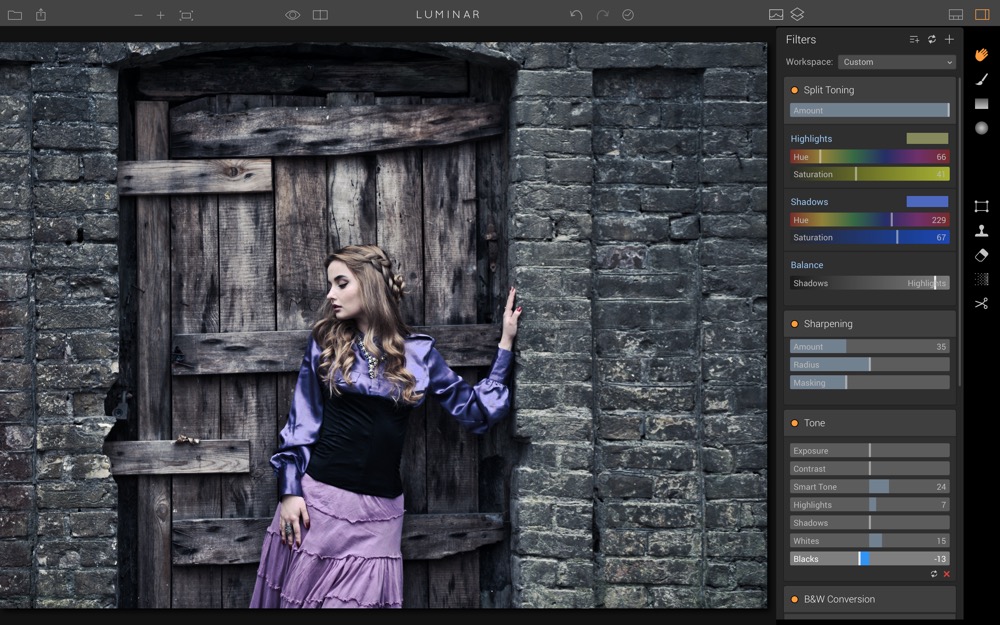Click the histogram/image info icon
This screenshot has height=625, width=1000.
pyautogui.click(x=776, y=15)
